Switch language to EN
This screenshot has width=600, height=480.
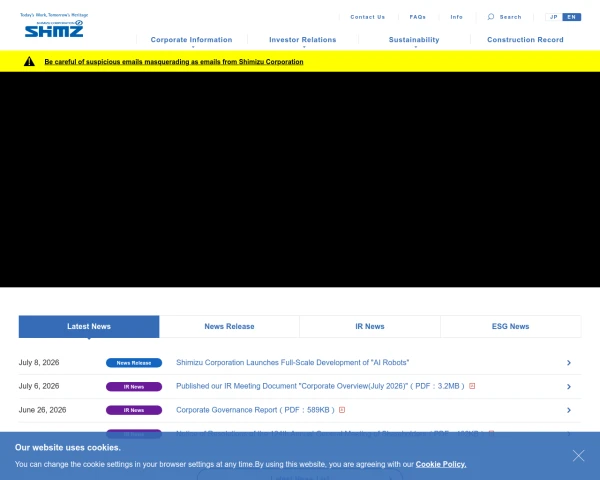point(572,17)
